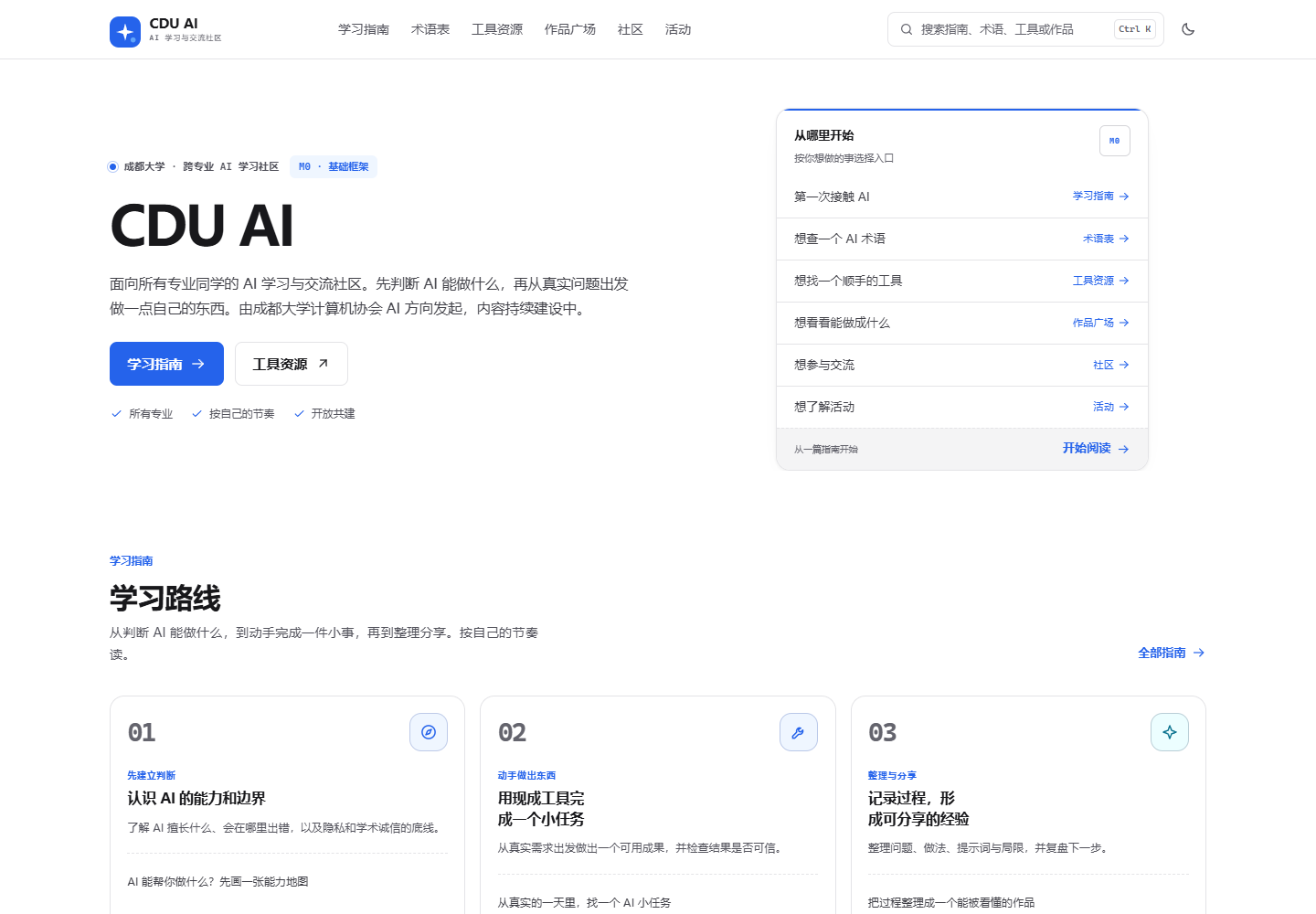This screenshot has height=914, width=1316.
Task: Follow the 社区 link in 想参与交流 row
Action: click(1111, 365)
